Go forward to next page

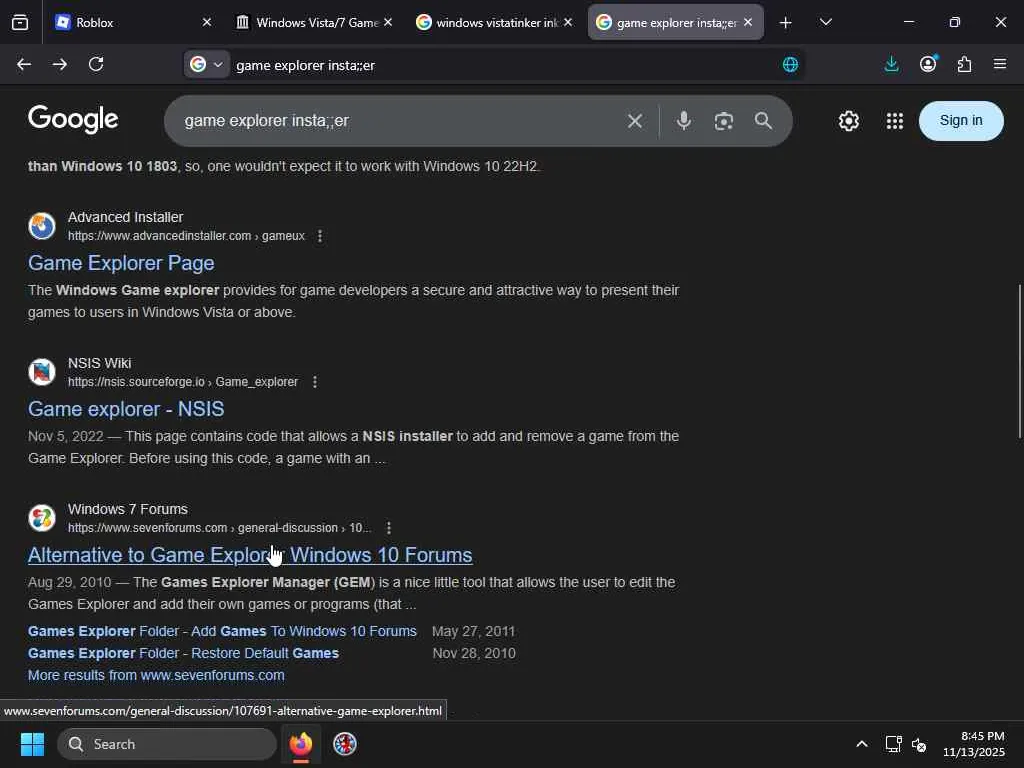point(59,64)
